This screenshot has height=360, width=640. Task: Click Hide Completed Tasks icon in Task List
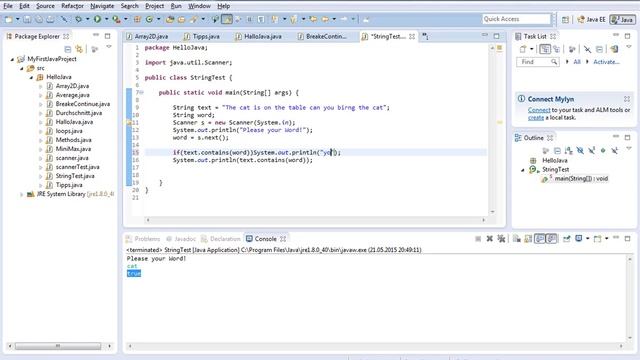coord(587,49)
